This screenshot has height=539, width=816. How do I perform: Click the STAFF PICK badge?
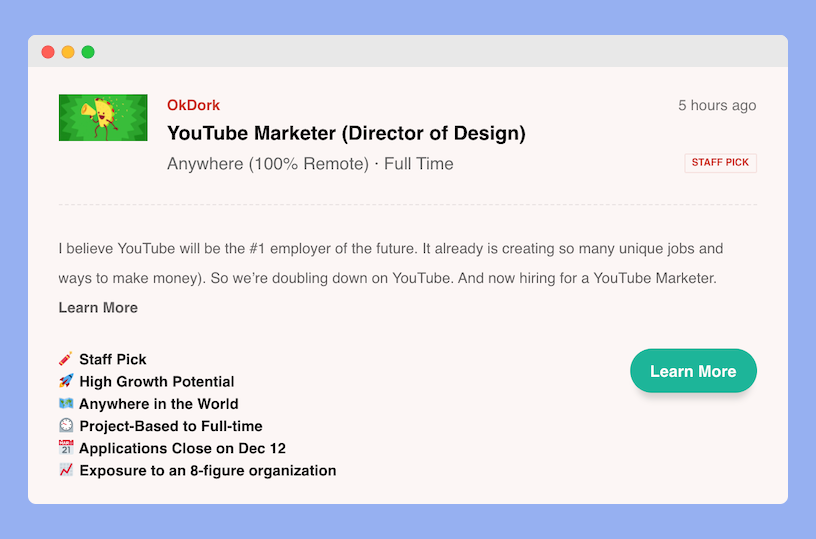click(720, 163)
